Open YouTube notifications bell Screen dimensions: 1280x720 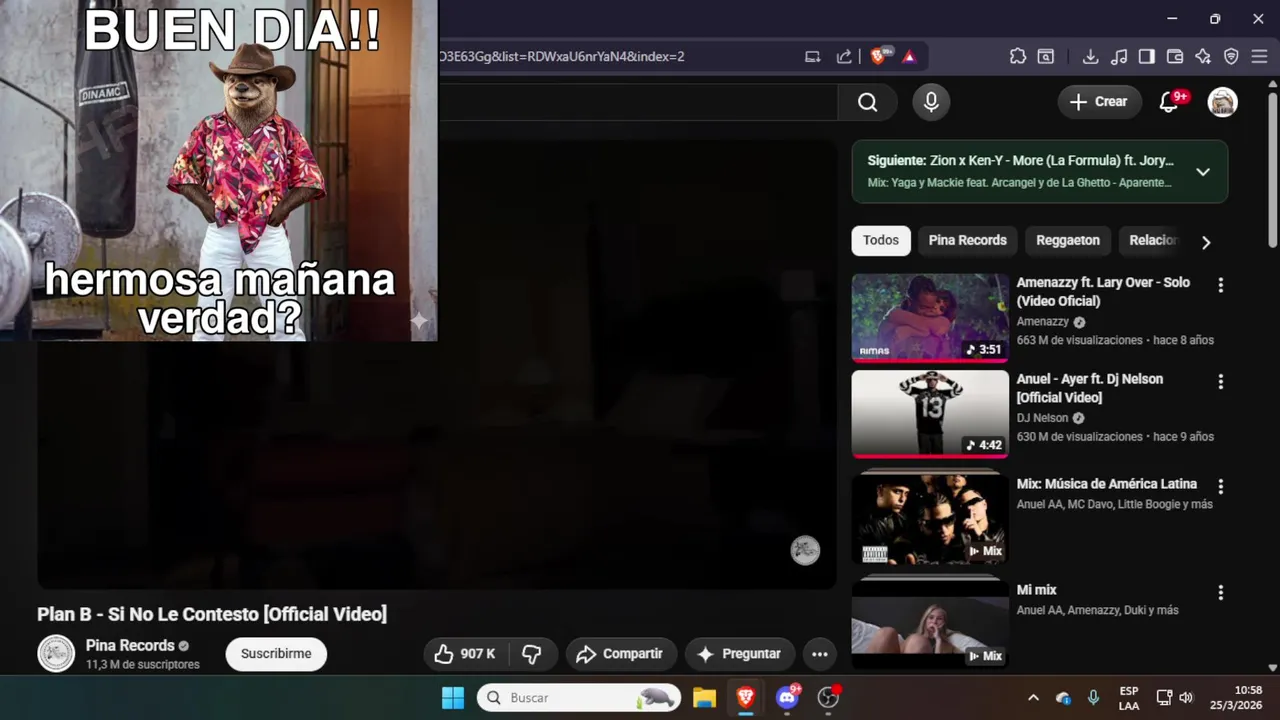click(1168, 102)
